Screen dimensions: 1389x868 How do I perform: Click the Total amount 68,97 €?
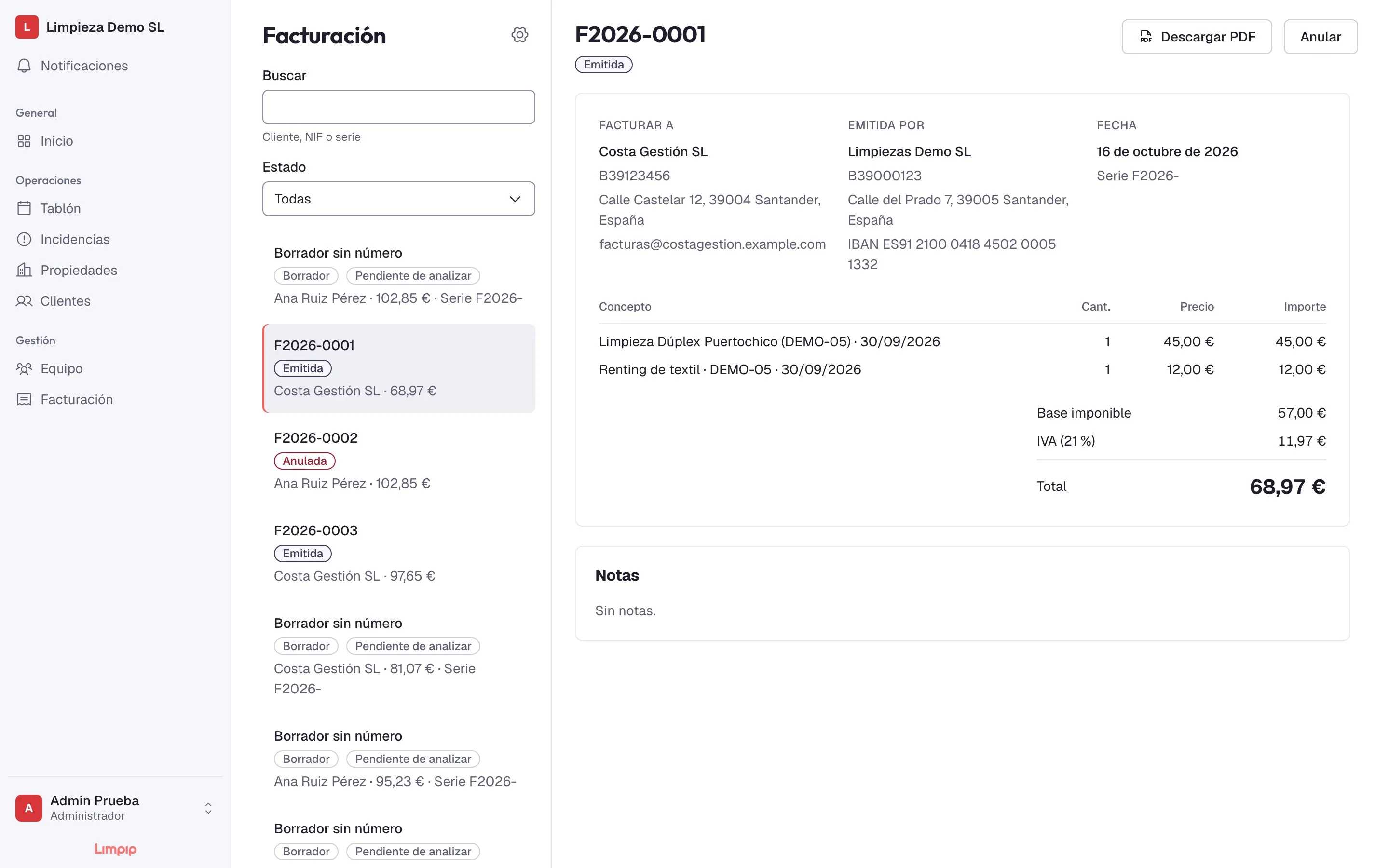(1287, 486)
